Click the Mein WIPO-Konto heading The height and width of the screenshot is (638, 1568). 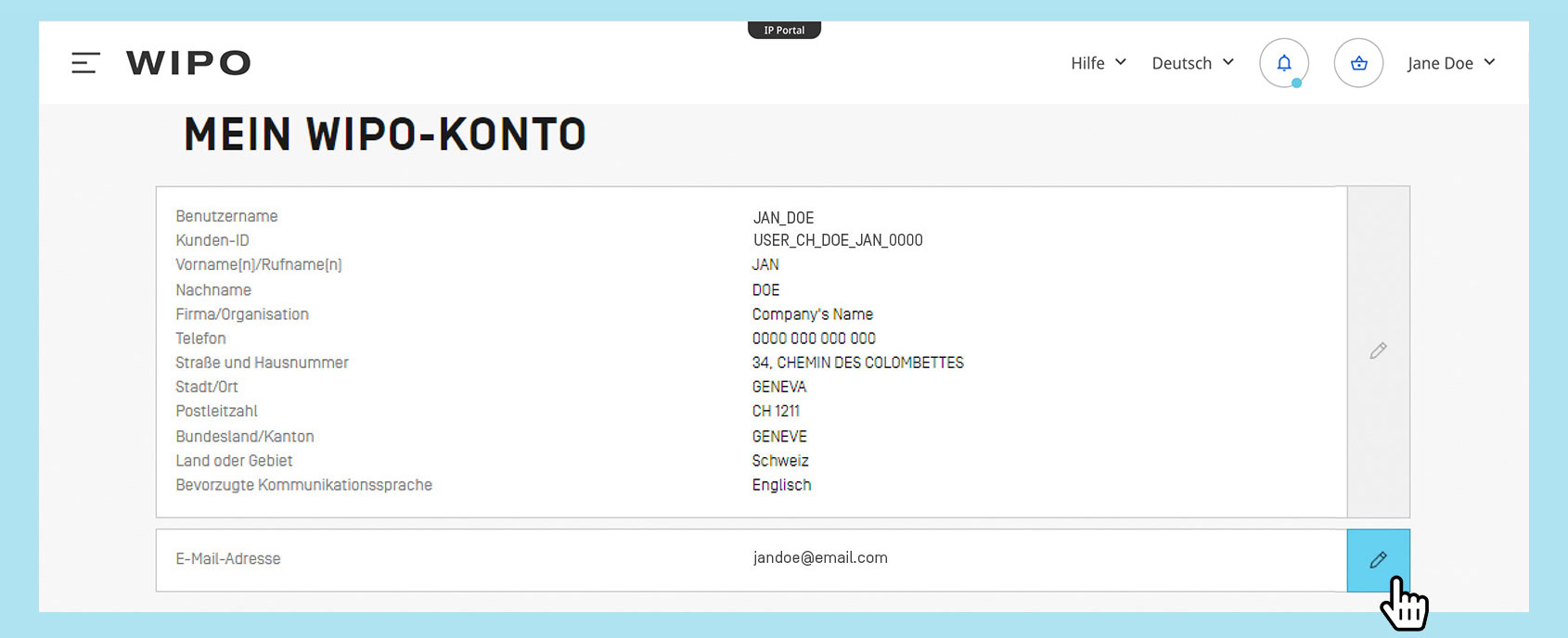pyautogui.click(x=385, y=135)
